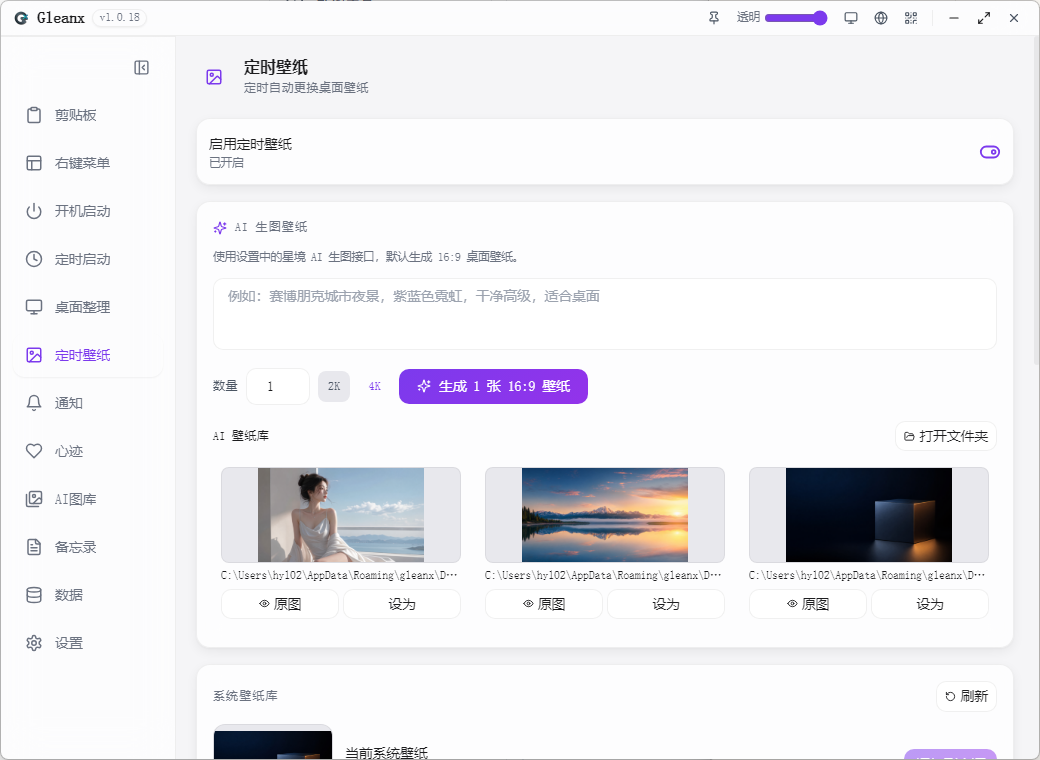Click the globe language icon
The width and height of the screenshot is (1040, 760).
[881, 18]
